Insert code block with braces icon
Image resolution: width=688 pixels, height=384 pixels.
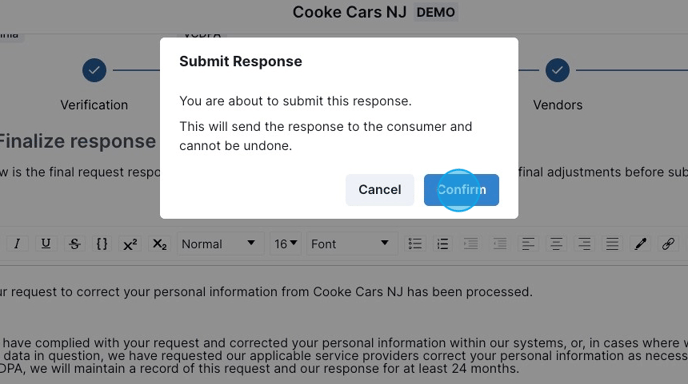[102, 244]
